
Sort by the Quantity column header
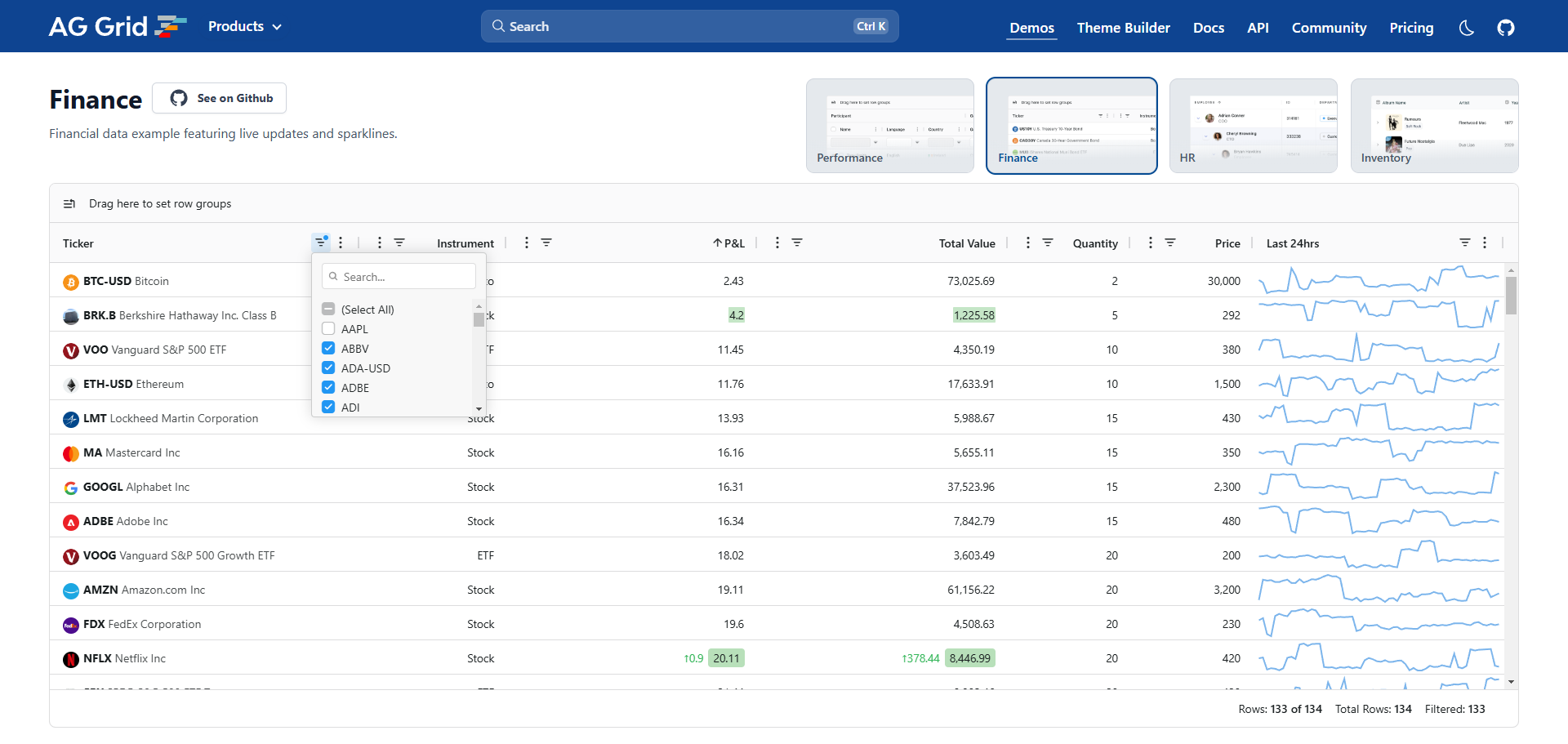click(1095, 243)
